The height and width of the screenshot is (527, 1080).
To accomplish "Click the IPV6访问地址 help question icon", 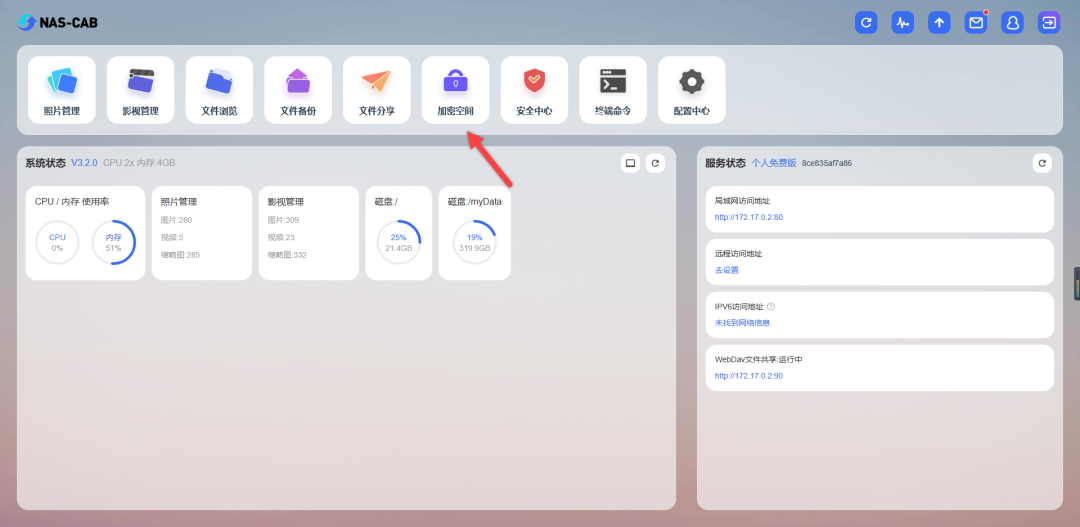I will (771, 307).
